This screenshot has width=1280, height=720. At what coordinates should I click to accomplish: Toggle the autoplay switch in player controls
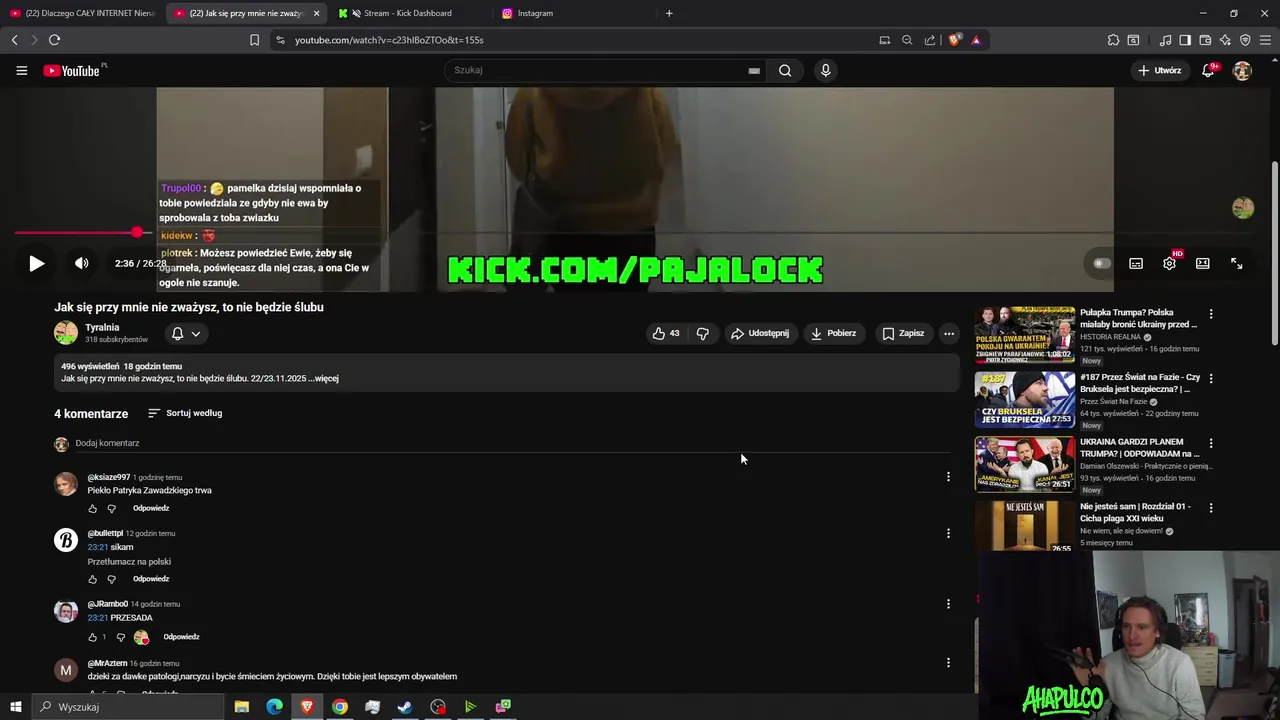[1101, 264]
